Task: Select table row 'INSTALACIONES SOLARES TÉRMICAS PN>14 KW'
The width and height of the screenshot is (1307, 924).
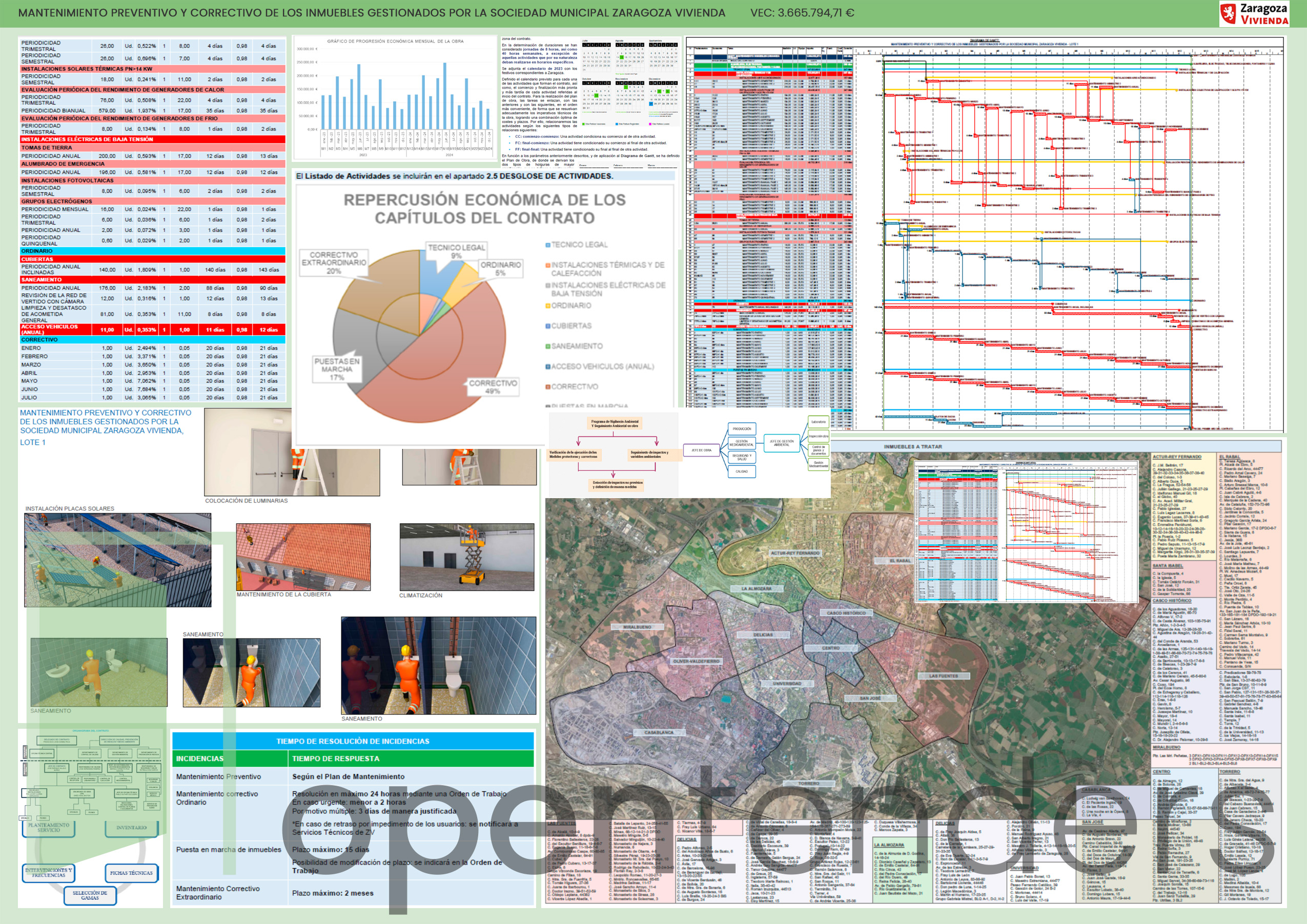Action: (x=153, y=69)
